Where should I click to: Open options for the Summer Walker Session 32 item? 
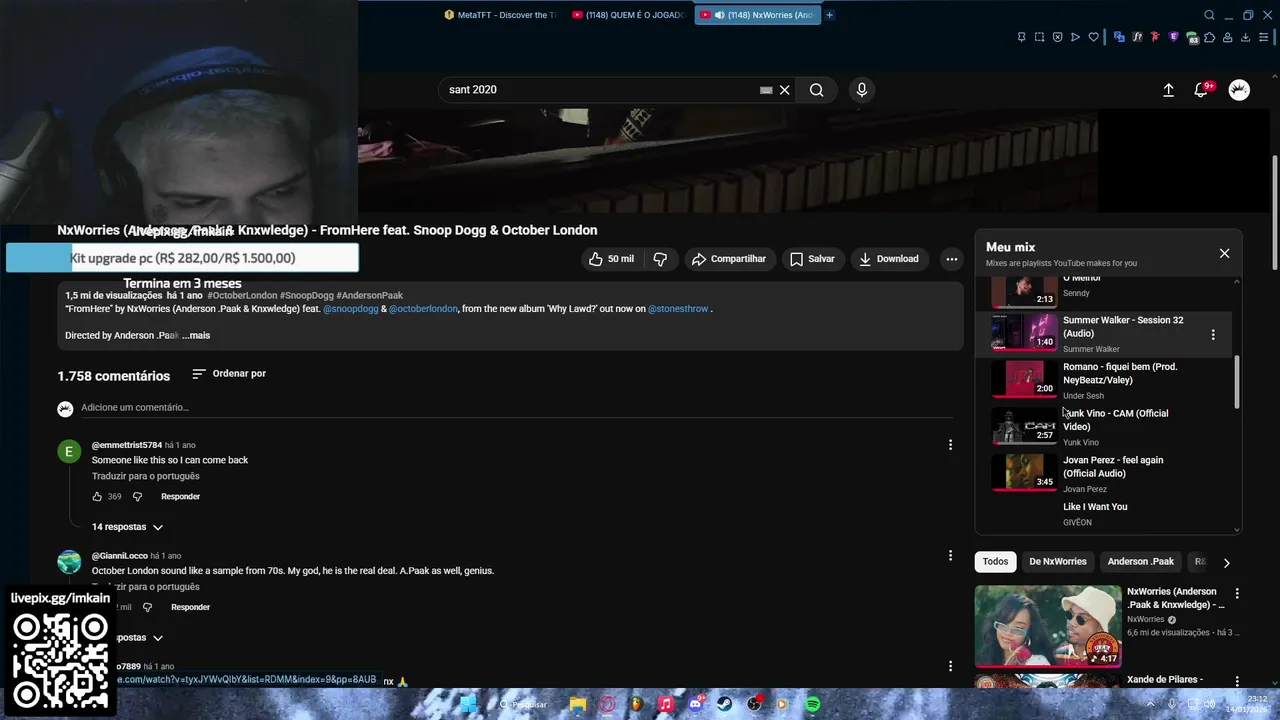pos(1213,335)
